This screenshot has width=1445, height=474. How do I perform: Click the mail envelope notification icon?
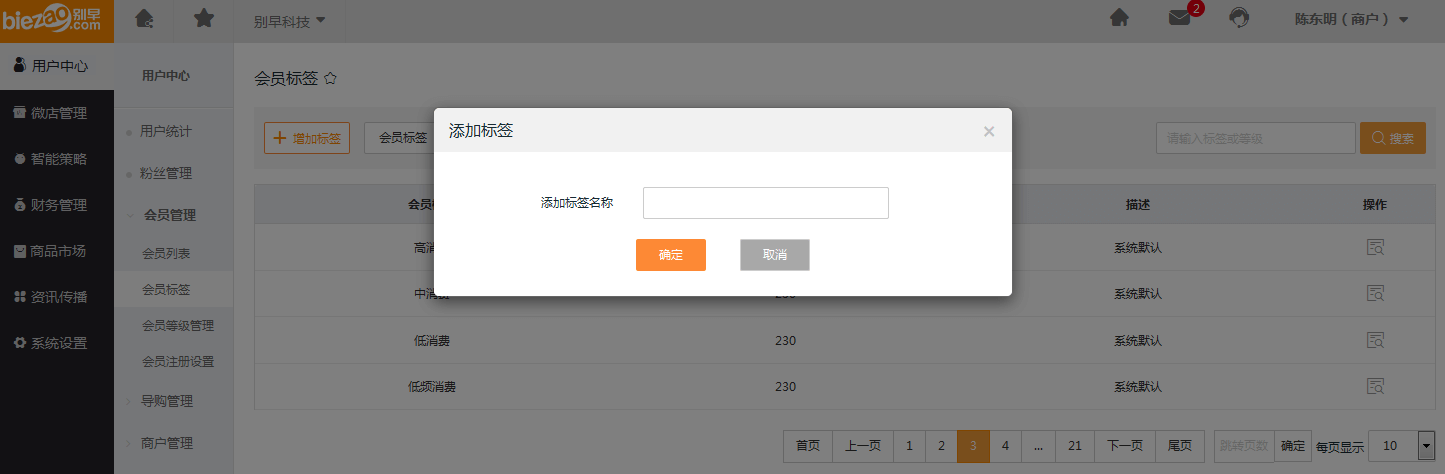click(1180, 18)
